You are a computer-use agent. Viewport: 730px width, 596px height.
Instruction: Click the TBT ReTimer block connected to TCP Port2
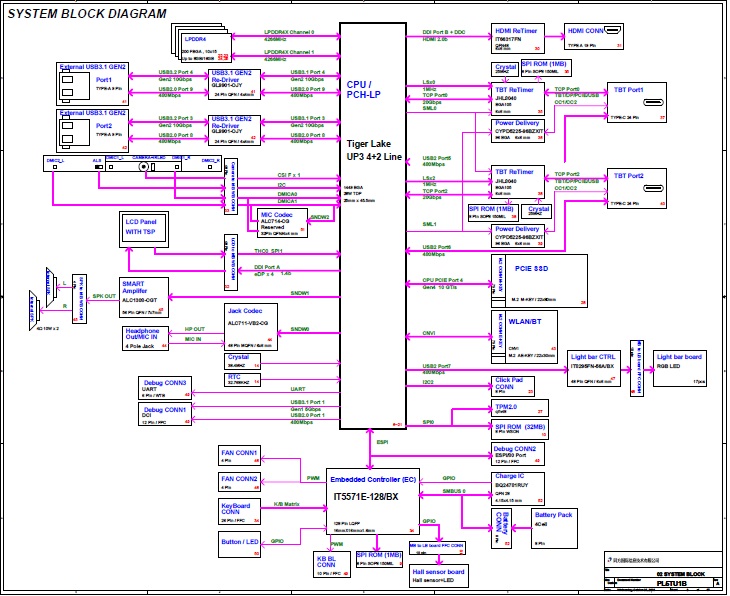tap(518, 182)
